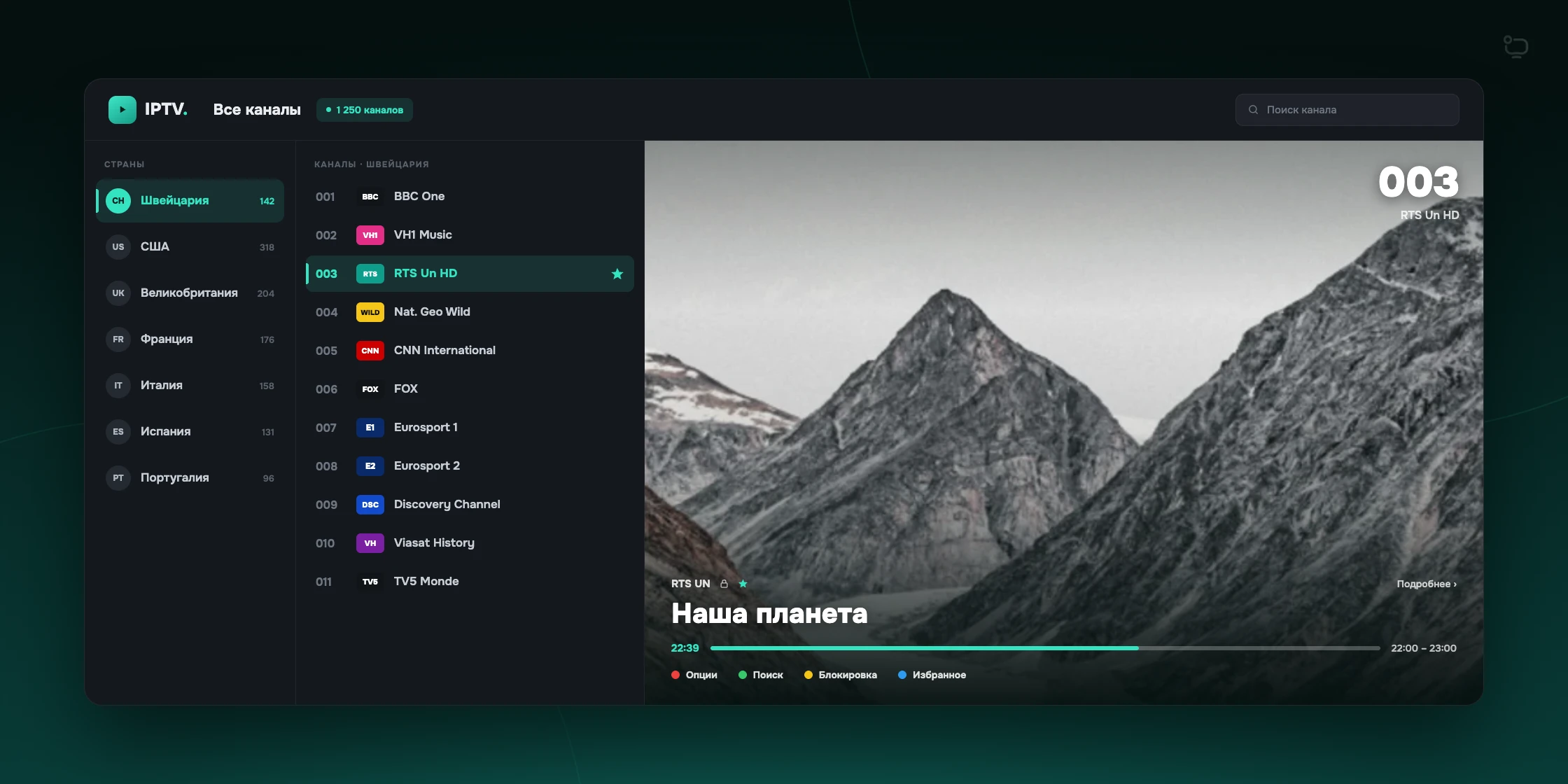This screenshot has width=1568, height=784.
Task: Click the CNN red logo badge
Action: [x=370, y=351]
